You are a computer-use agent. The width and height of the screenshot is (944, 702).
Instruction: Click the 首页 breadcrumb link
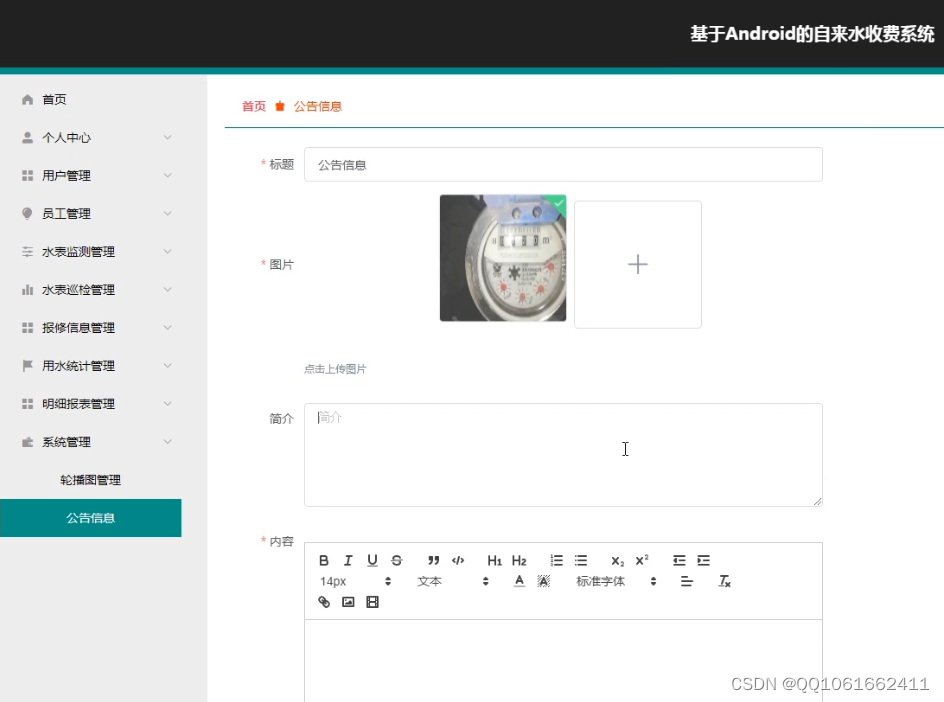251,105
